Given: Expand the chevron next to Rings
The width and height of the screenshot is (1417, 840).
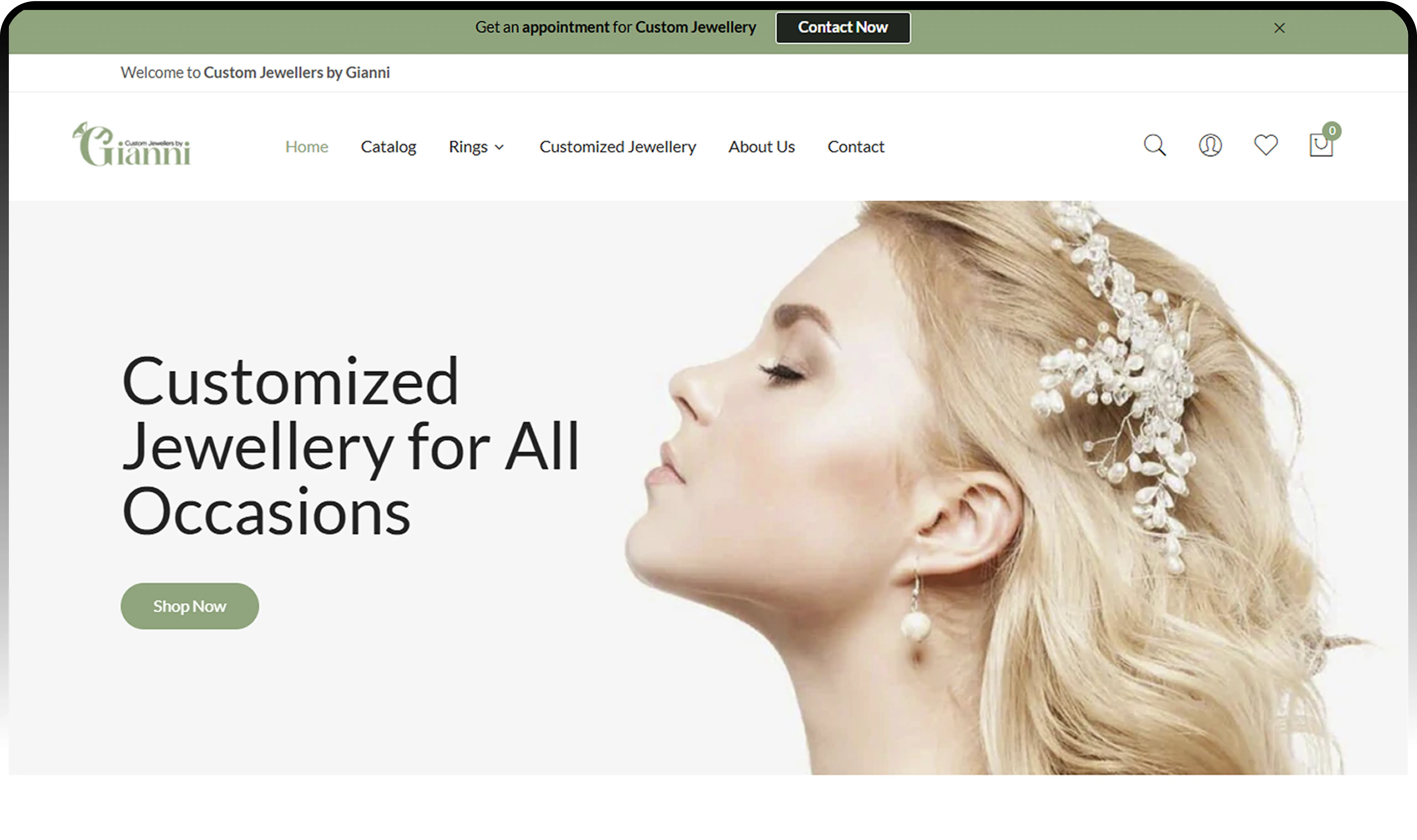Looking at the screenshot, I should pos(499,147).
